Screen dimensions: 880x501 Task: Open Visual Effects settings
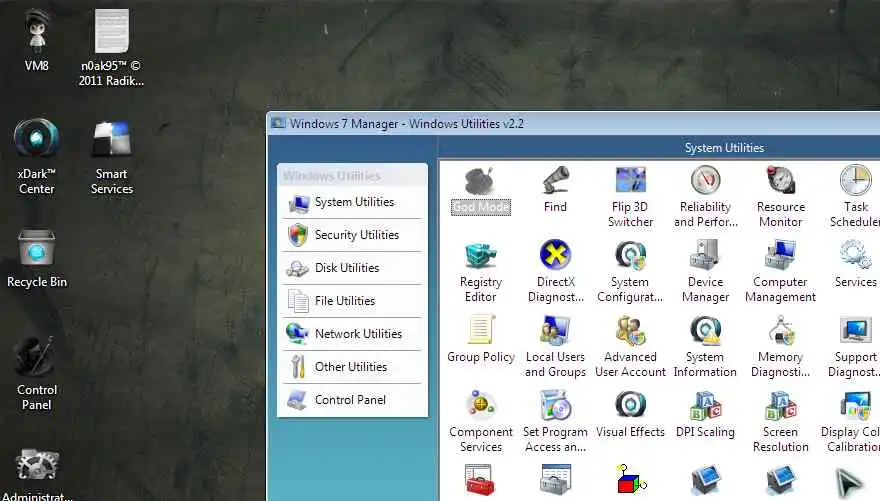click(630, 415)
